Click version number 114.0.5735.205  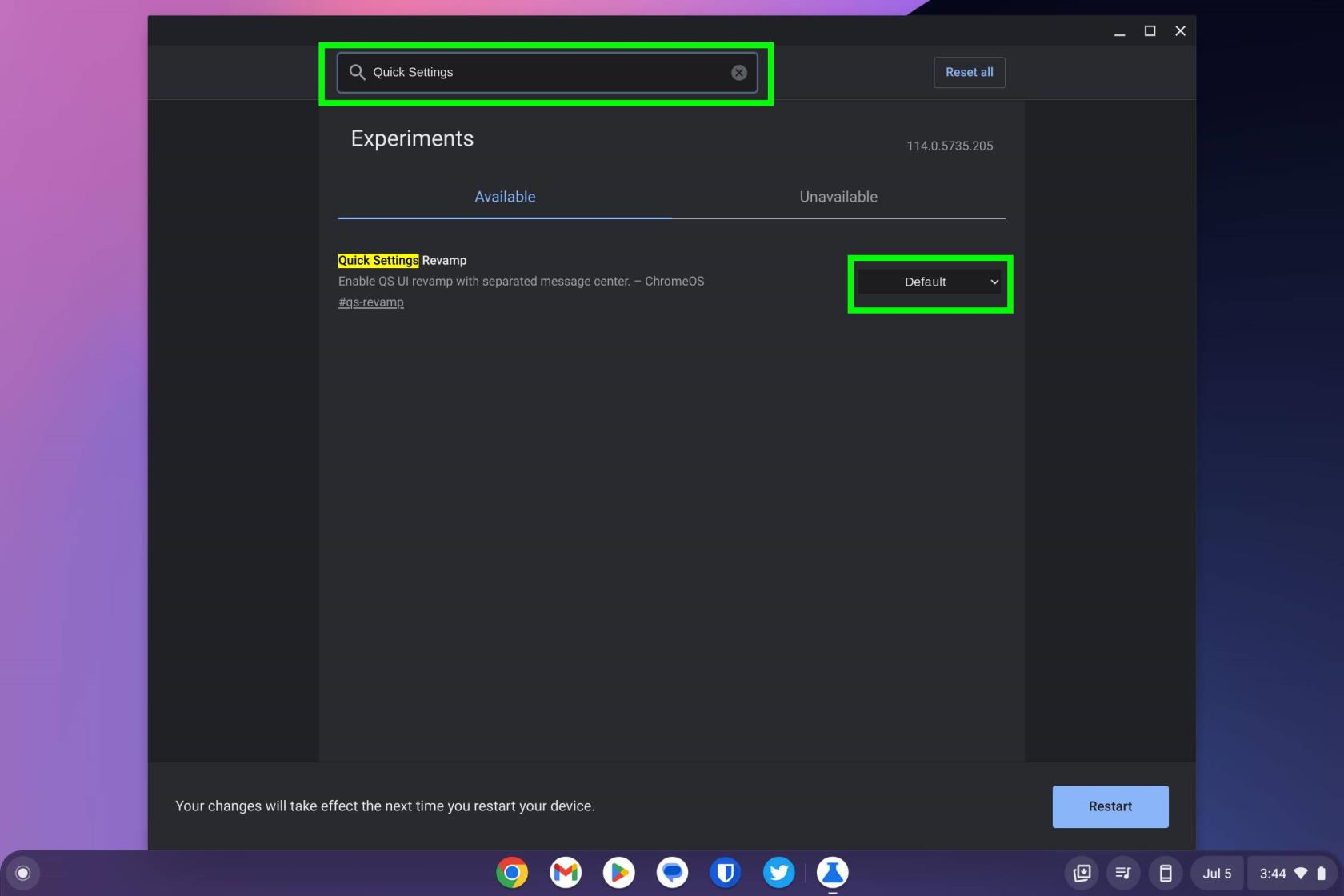point(950,146)
